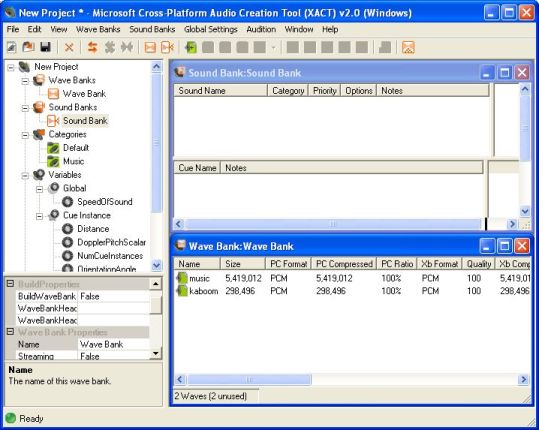Click the property grid scroll up arrow
539x430 pixels.
(156, 284)
